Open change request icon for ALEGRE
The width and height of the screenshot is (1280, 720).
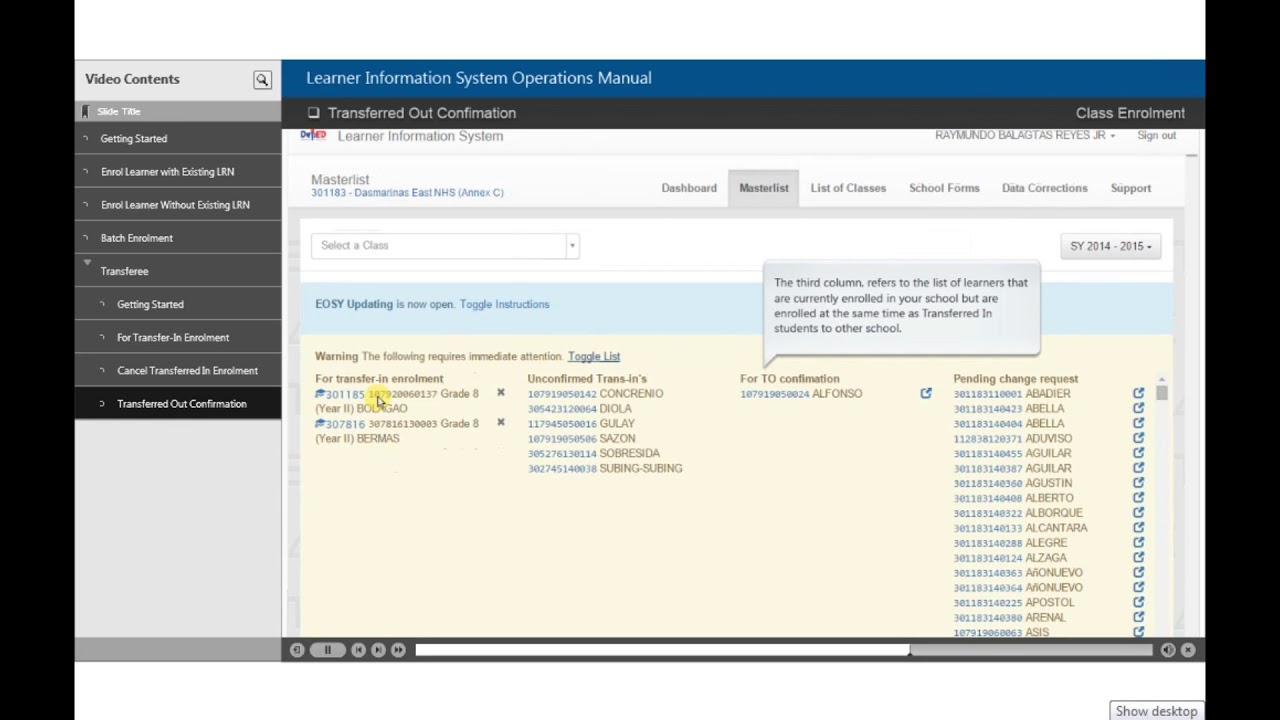[1138, 543]
